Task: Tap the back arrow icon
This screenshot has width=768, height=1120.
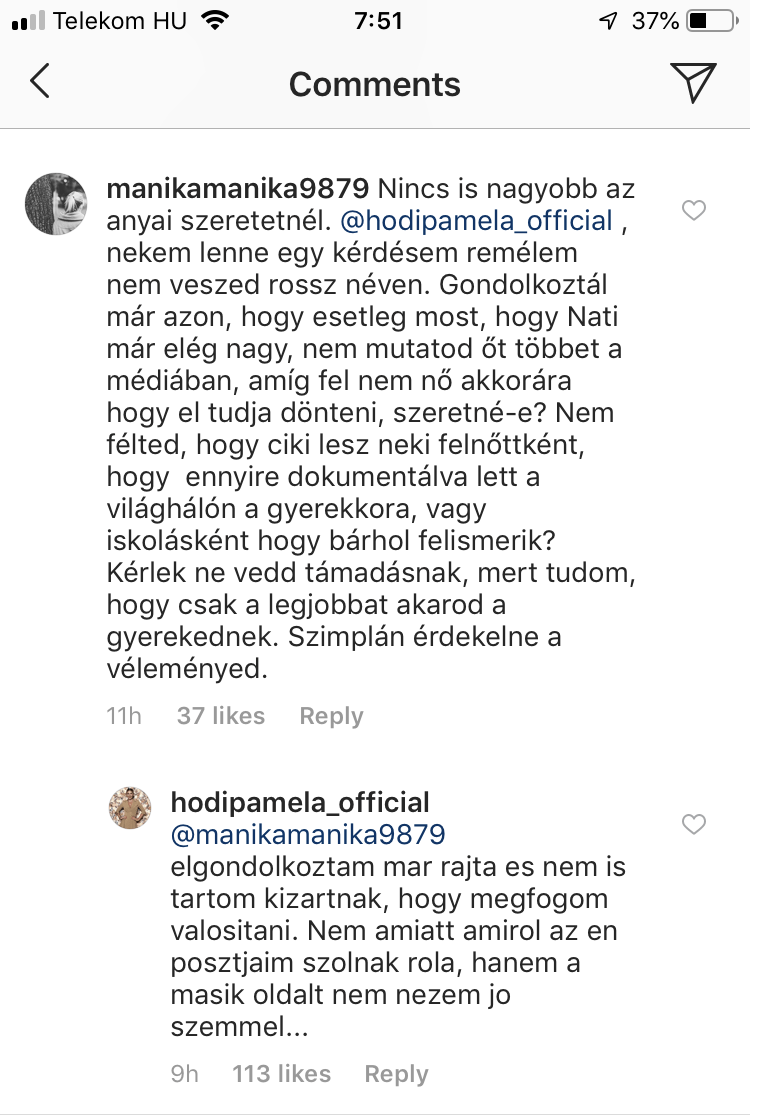Action: [40, 82]
